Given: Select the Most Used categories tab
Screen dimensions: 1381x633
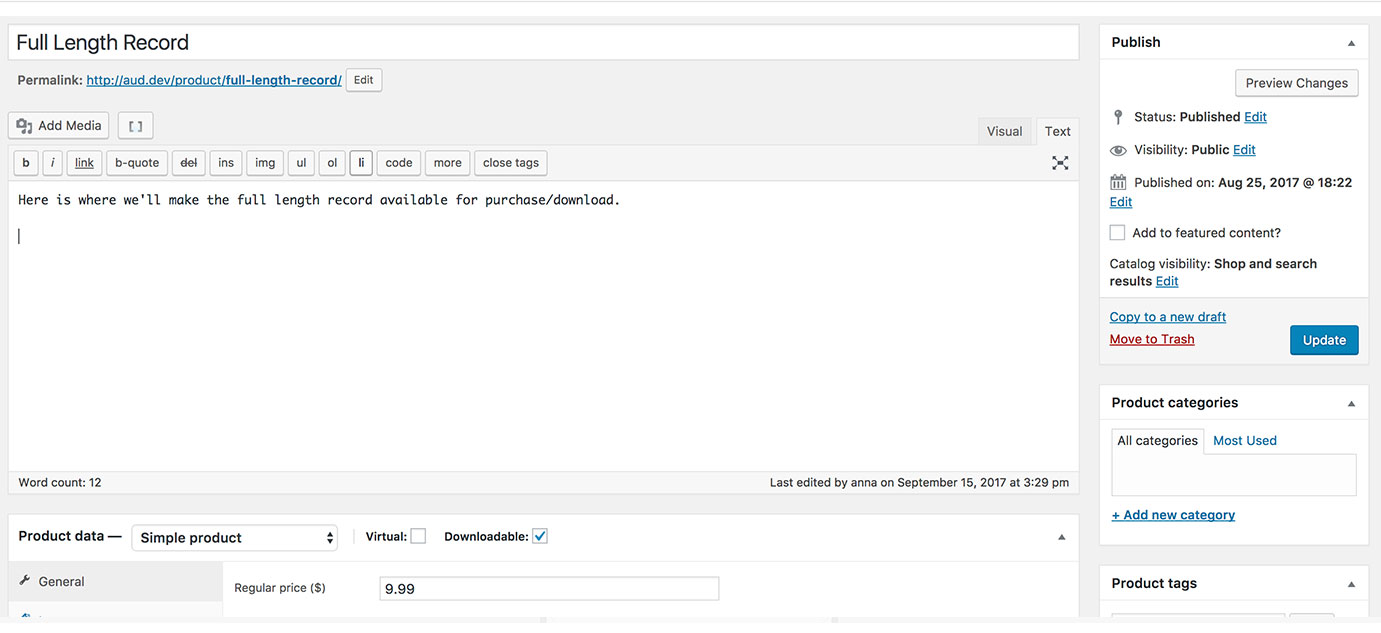Looking at the screenshot, I should point(1245,441).
